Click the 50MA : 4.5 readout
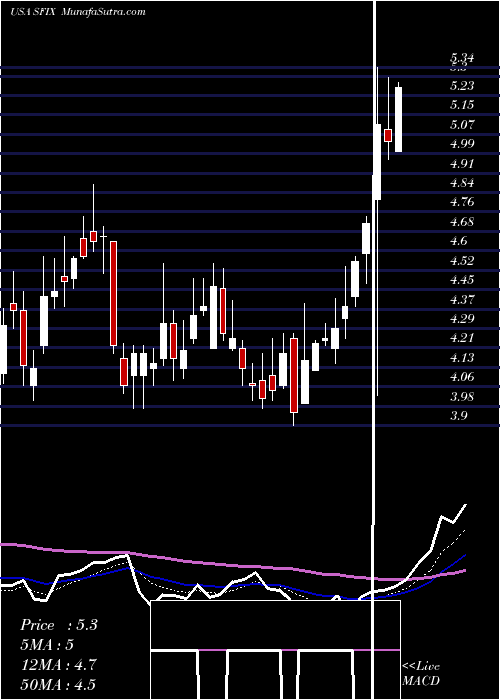Screen dimensions: 500x700 (58, 685)
